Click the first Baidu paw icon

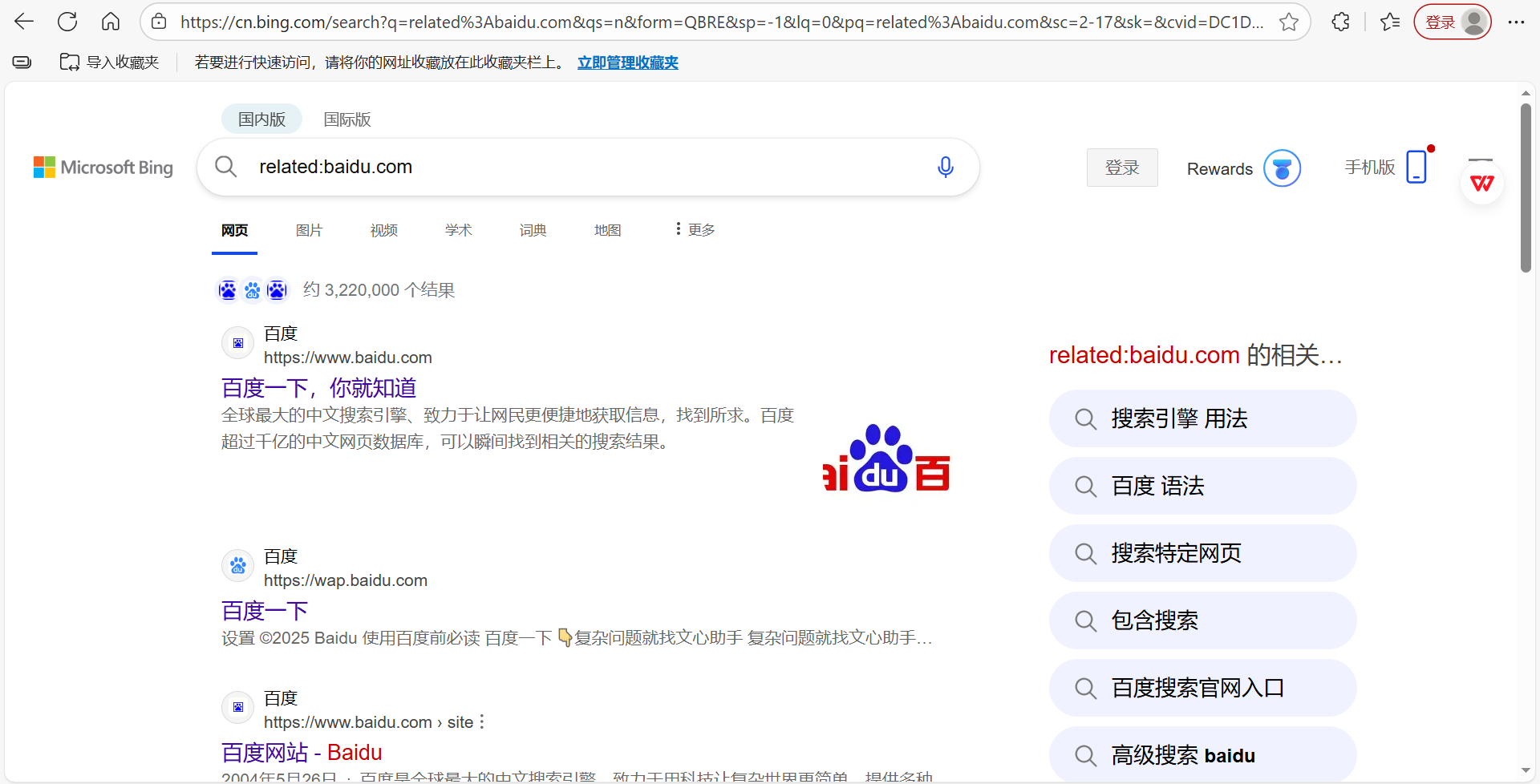pos(228,289)
